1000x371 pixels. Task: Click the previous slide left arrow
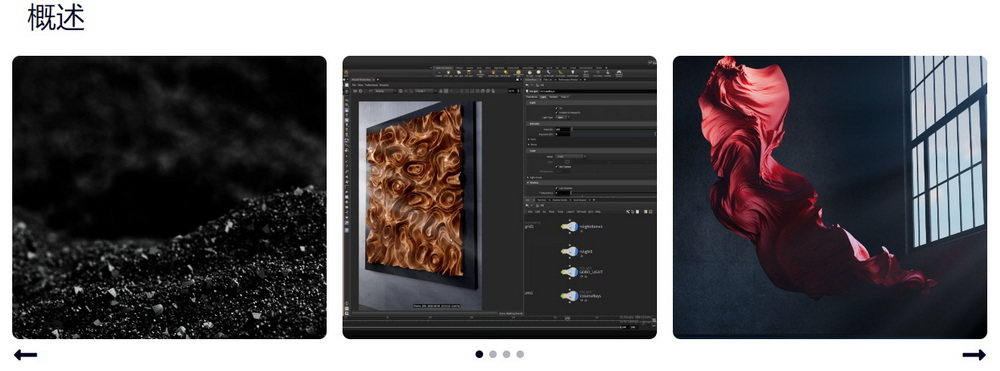point(26,355)
